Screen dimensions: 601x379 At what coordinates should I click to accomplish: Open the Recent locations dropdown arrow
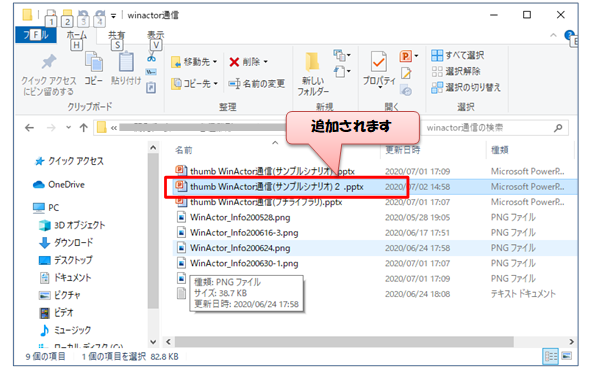(x=68, y=128)
